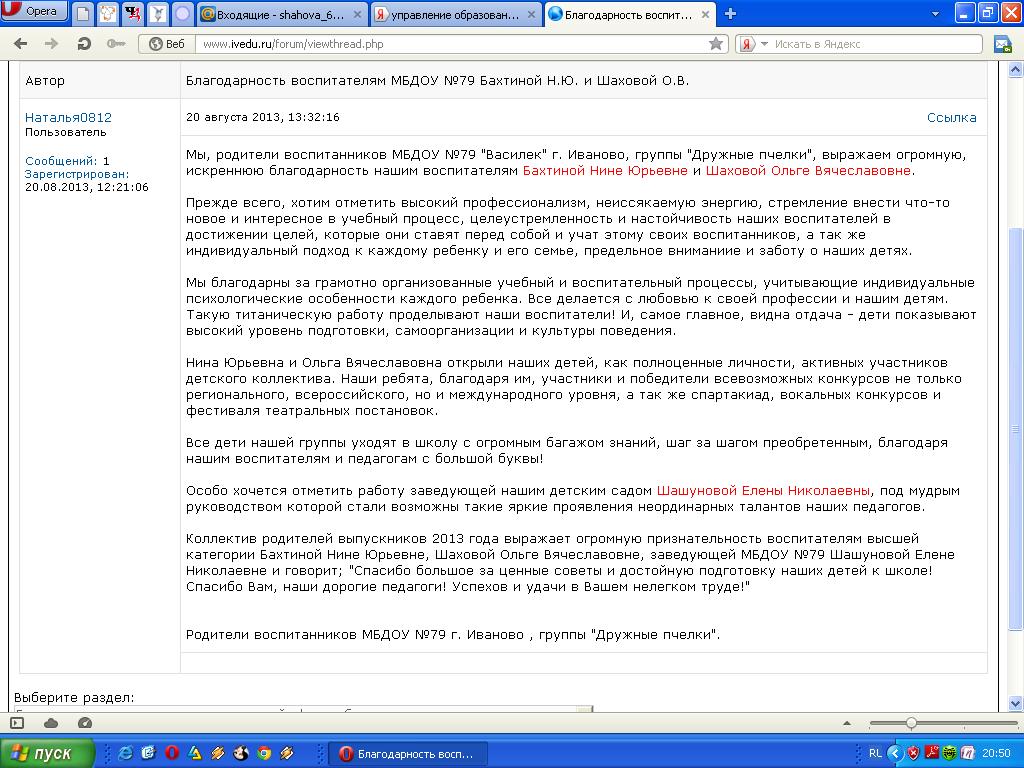The height and width of the screenshot is (768, 1024).
Task: Switch to the pinned tab with goat icon
Action: [x=157, y=14]
